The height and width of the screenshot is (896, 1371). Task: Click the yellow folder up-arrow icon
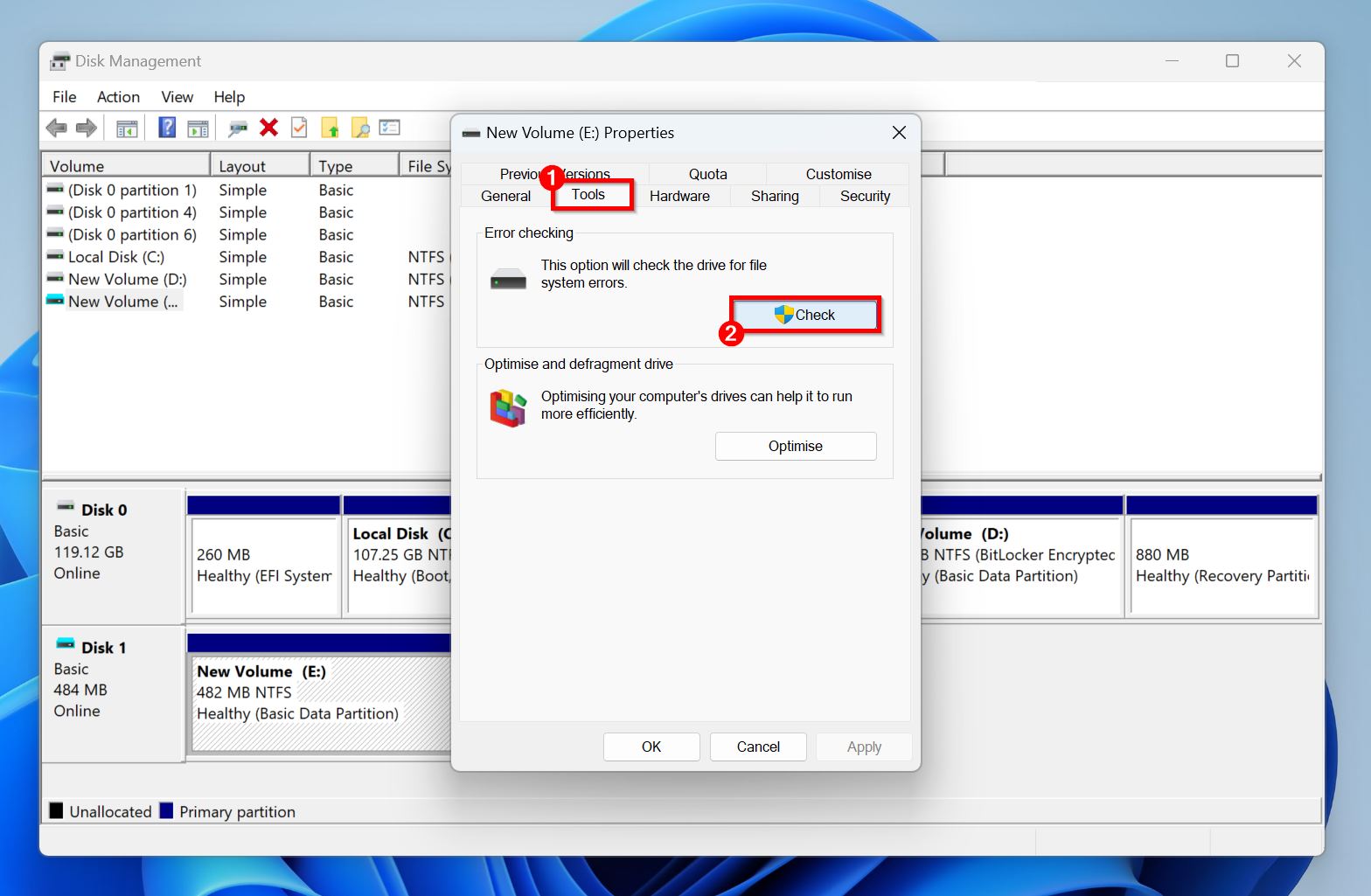coord(330,128)
